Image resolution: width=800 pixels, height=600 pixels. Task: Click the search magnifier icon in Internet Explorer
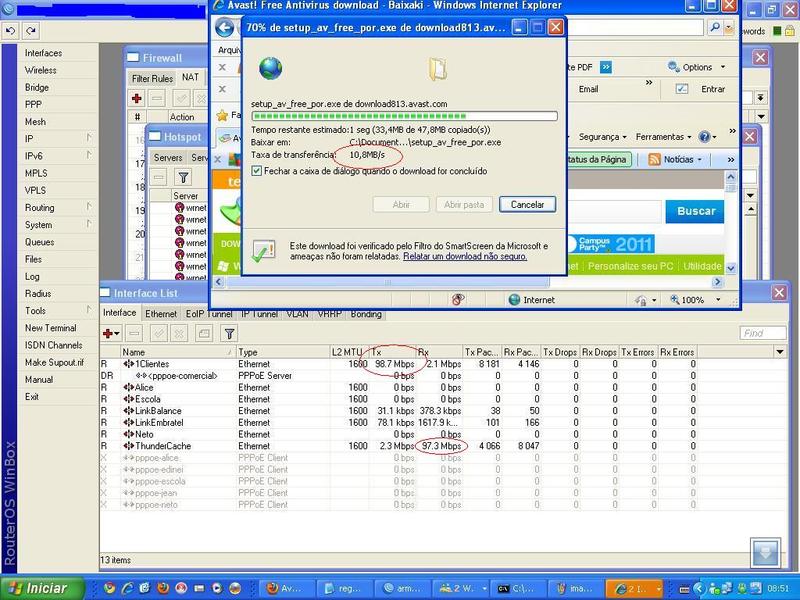(715, 27)
